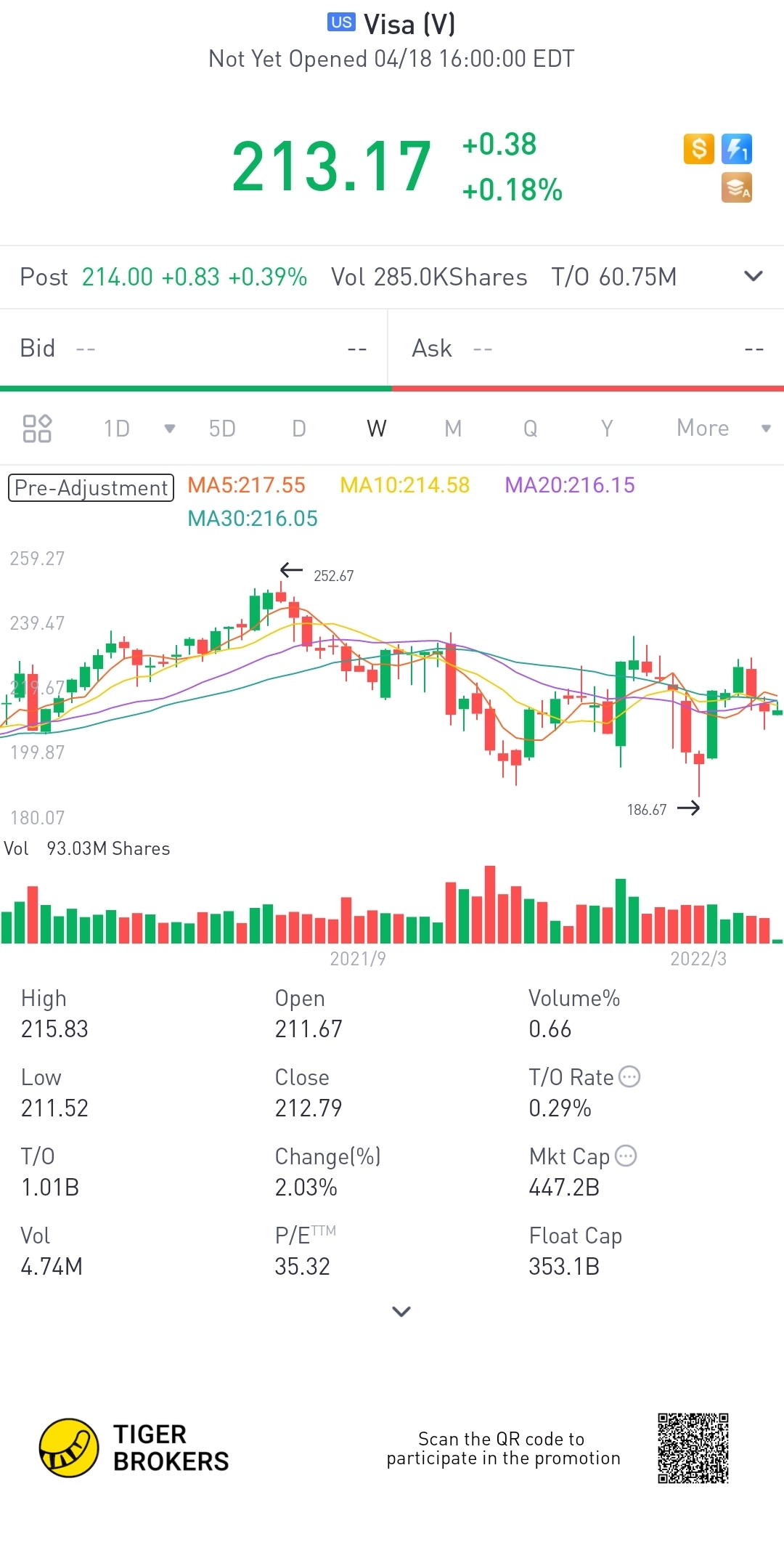Tap the P/E TTM 35.32 value

pos(302,1267)
